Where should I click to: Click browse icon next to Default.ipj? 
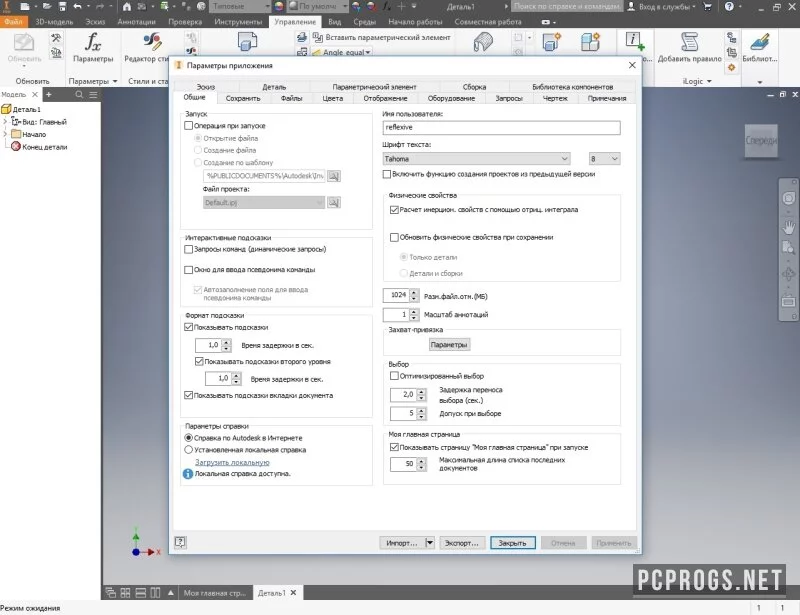coord(334,203)
